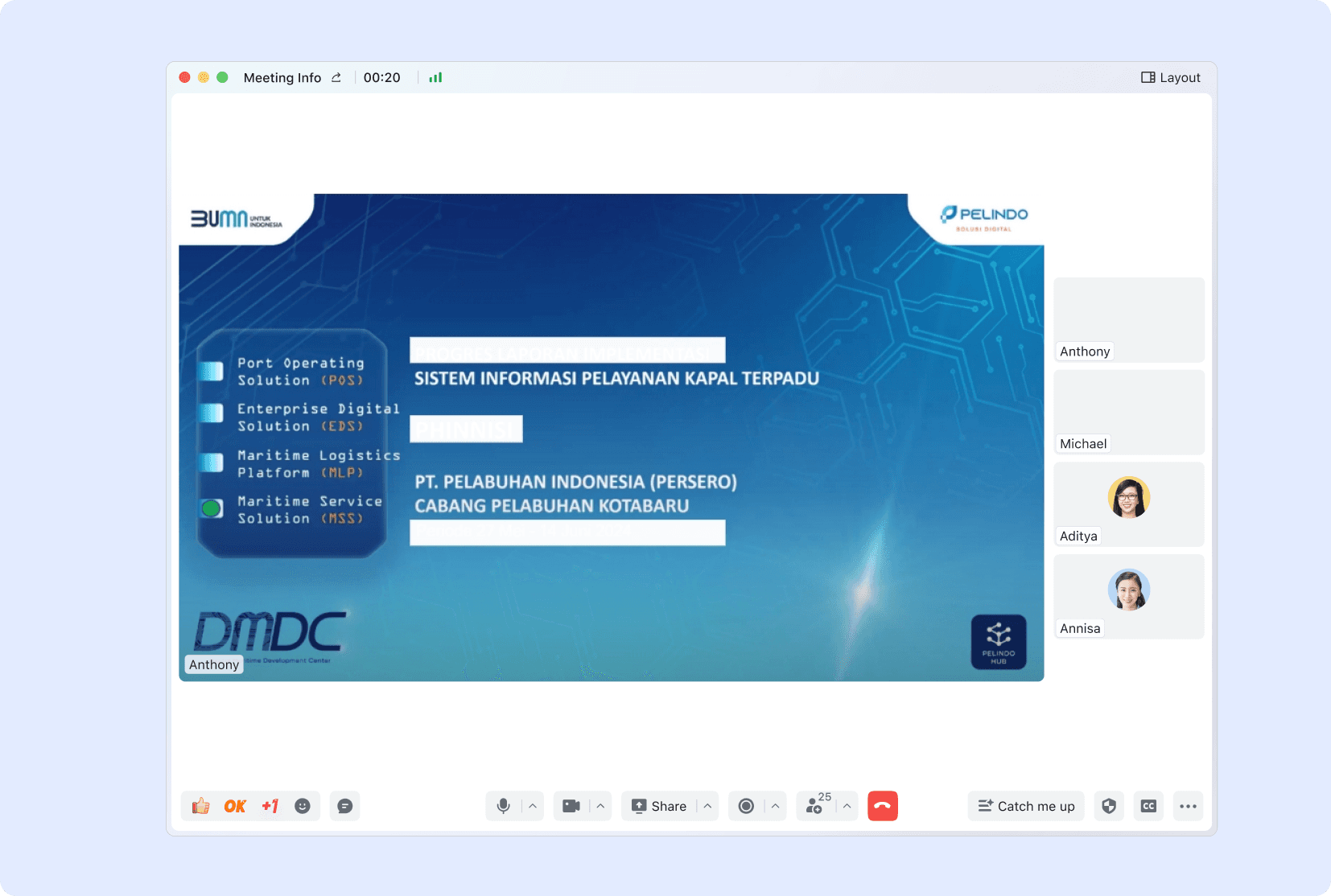Select Annisa's participant tile
This screenshot has height=896, width=1331.
tap(1129, 597)
